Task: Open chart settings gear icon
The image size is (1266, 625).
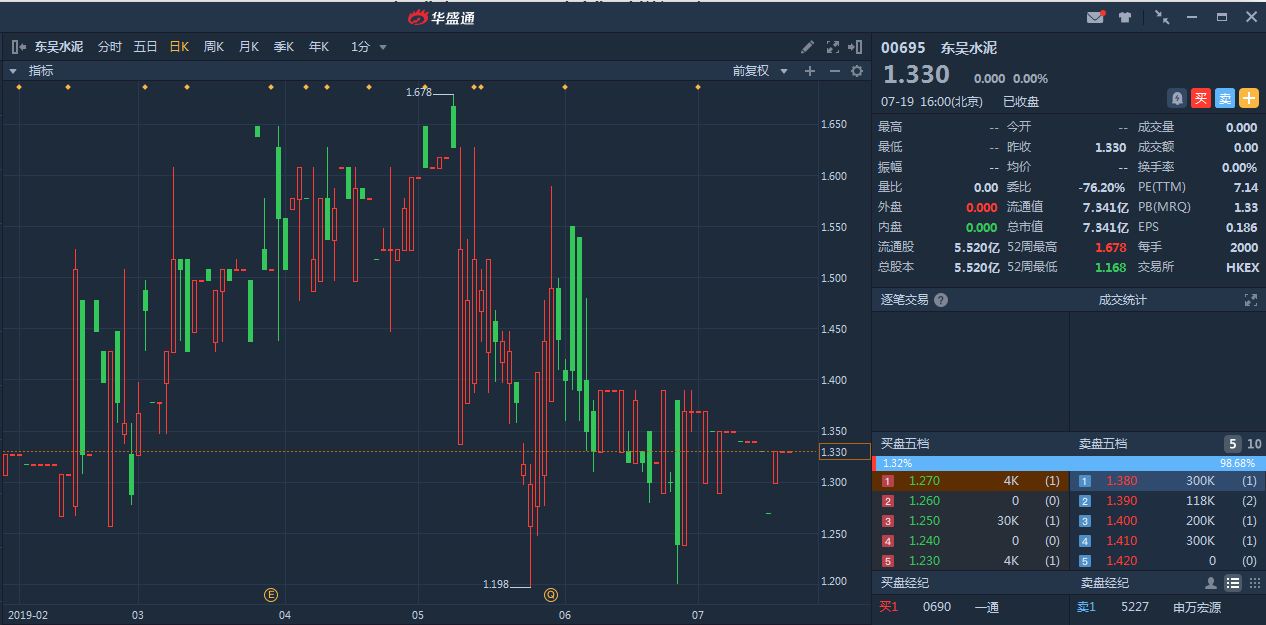Action: [x=857, y=71]
